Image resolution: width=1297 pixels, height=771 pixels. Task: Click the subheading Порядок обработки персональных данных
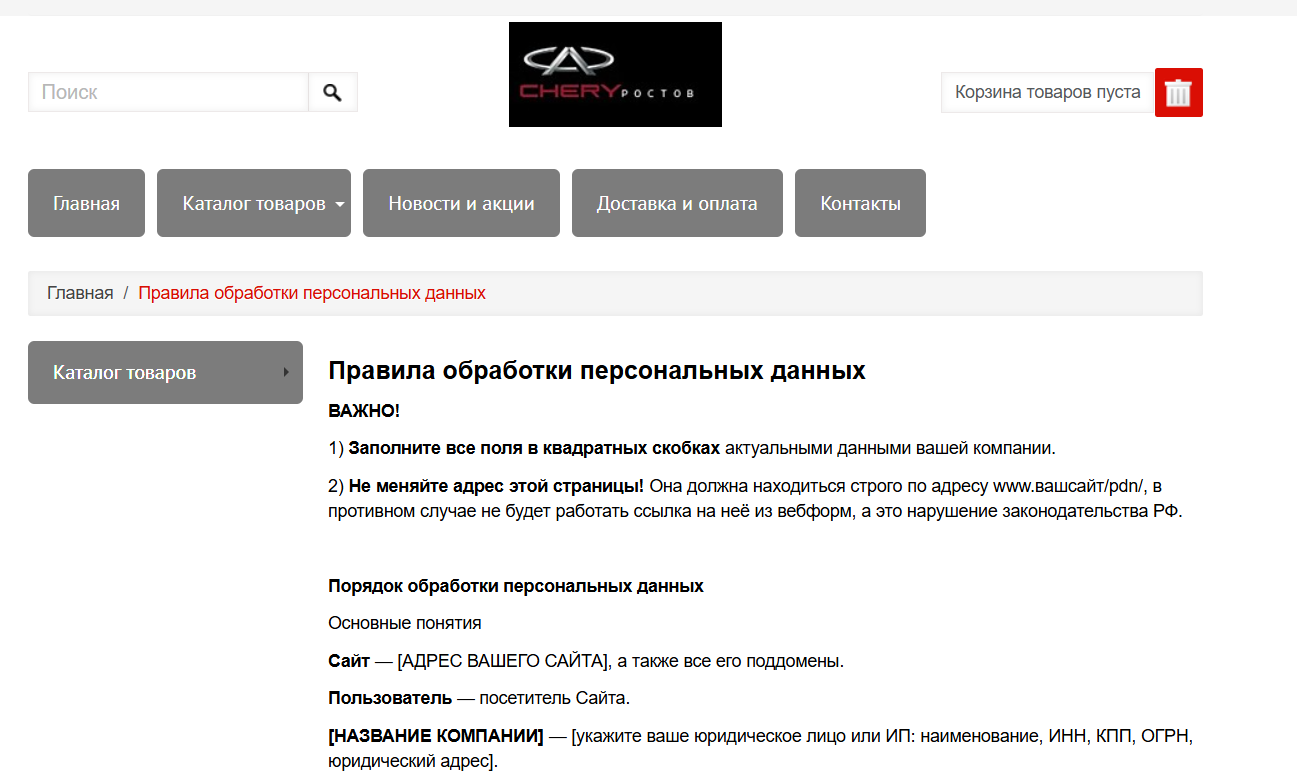[516, 586]
